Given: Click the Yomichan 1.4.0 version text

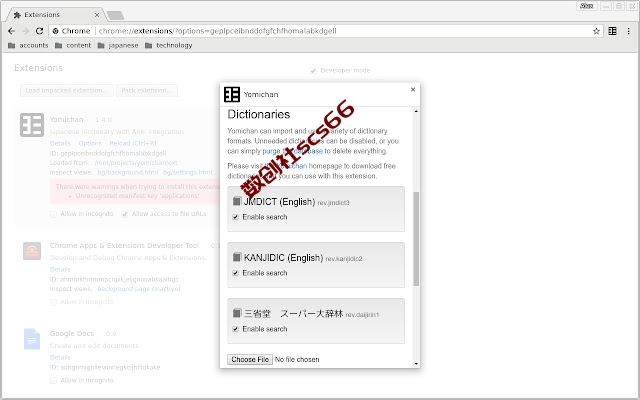Looking at the screenshot, I should [x=103, y=120].
